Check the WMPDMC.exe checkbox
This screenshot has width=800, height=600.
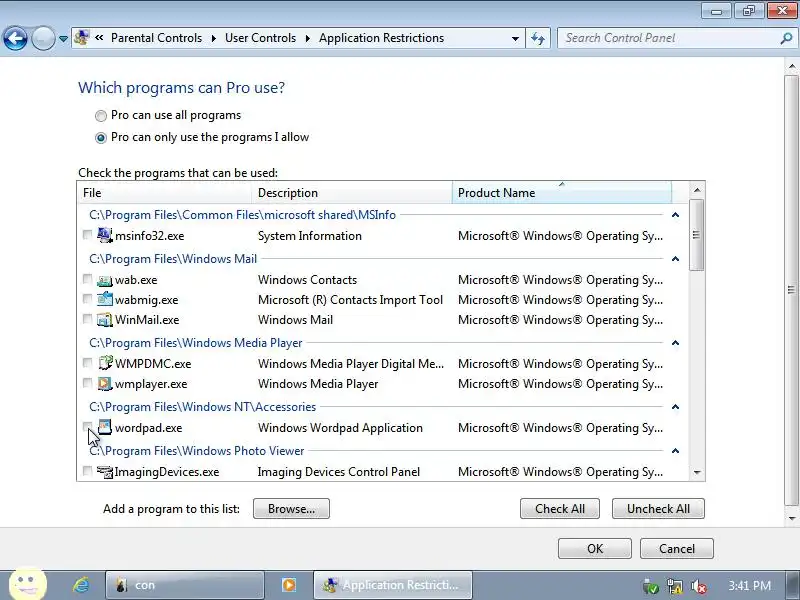click(x=87, y=363)
